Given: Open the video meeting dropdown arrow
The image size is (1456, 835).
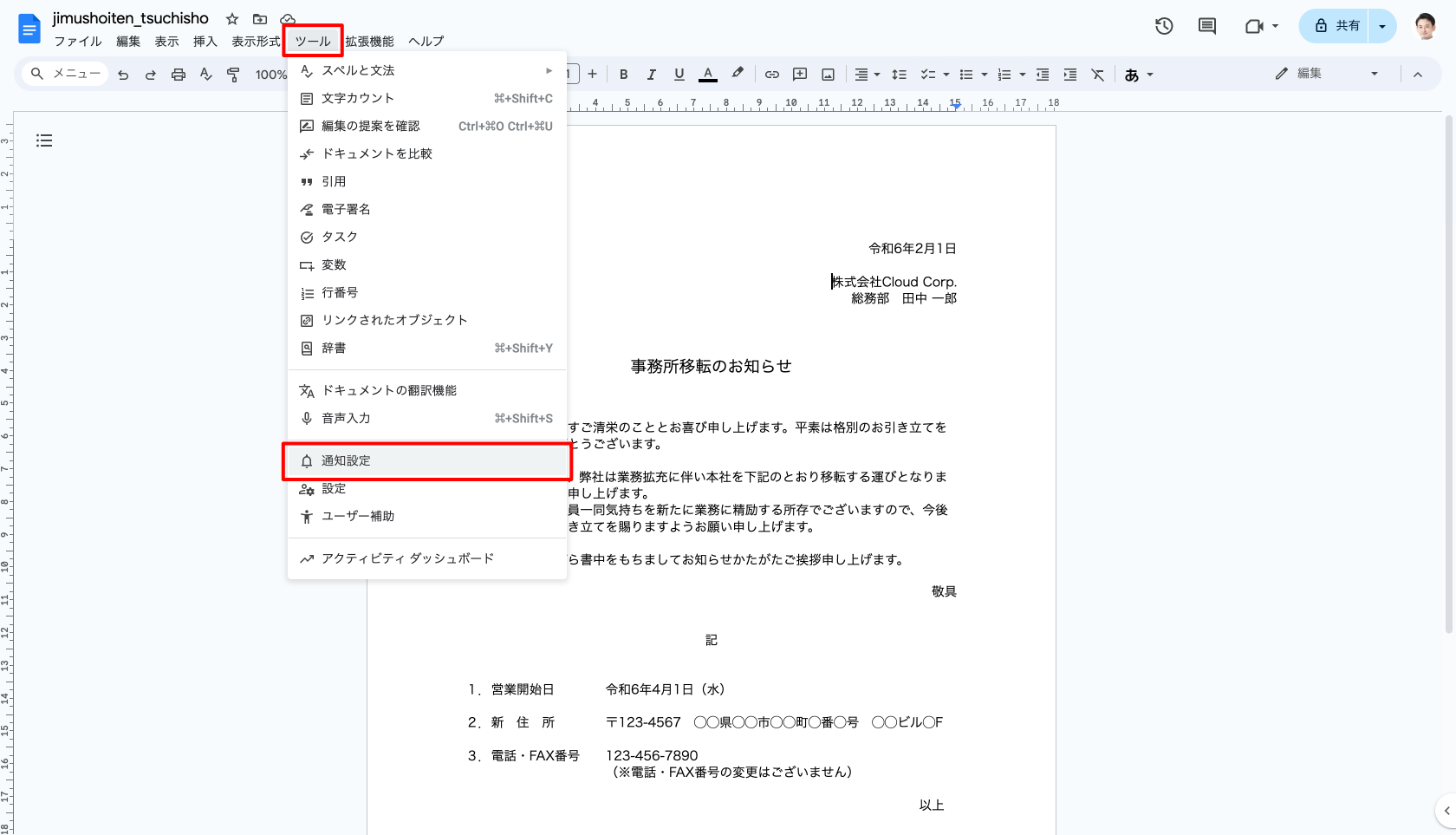Looking at the screenshot, I should 1275,26.
